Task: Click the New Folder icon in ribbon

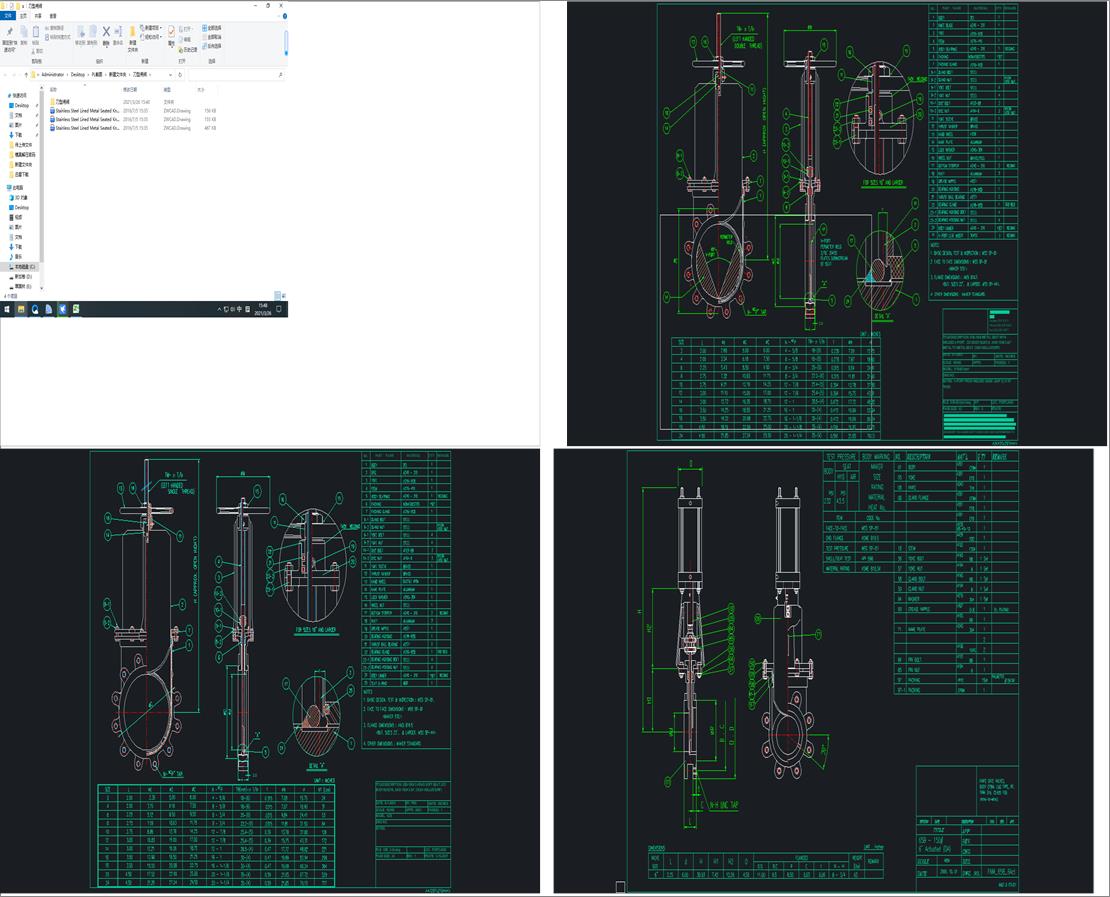Action: (133, 33)
